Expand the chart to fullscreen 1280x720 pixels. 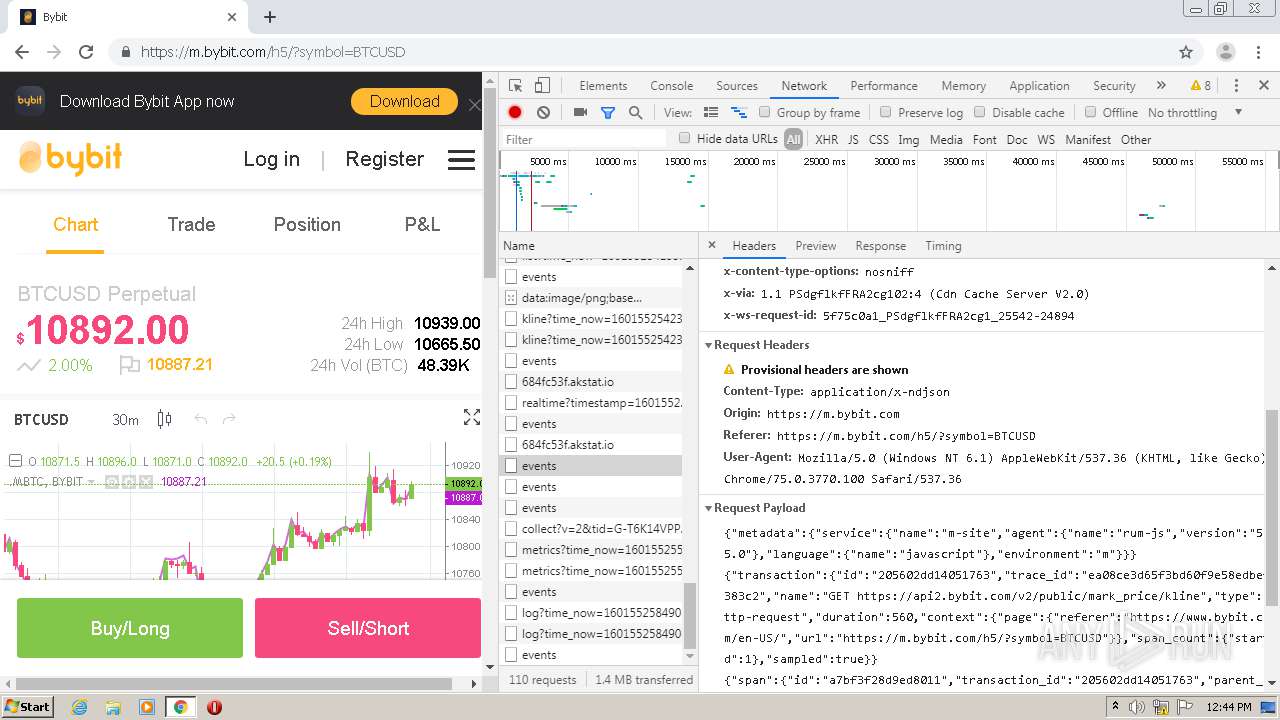click(x=472, y=418)
